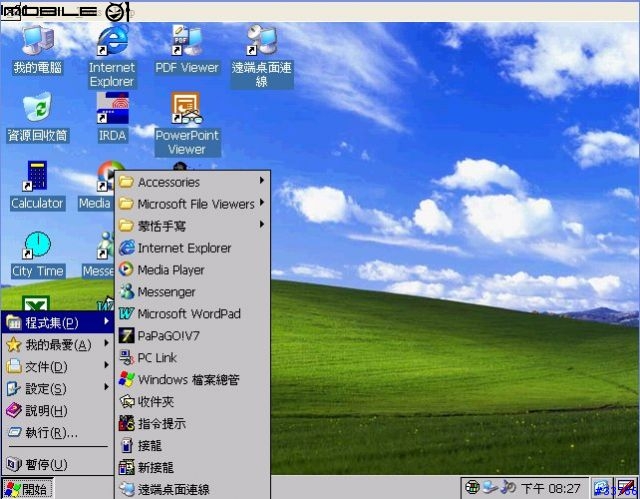
Task: Launch Internet Explorer from programs menu
Action: [192, 248]
